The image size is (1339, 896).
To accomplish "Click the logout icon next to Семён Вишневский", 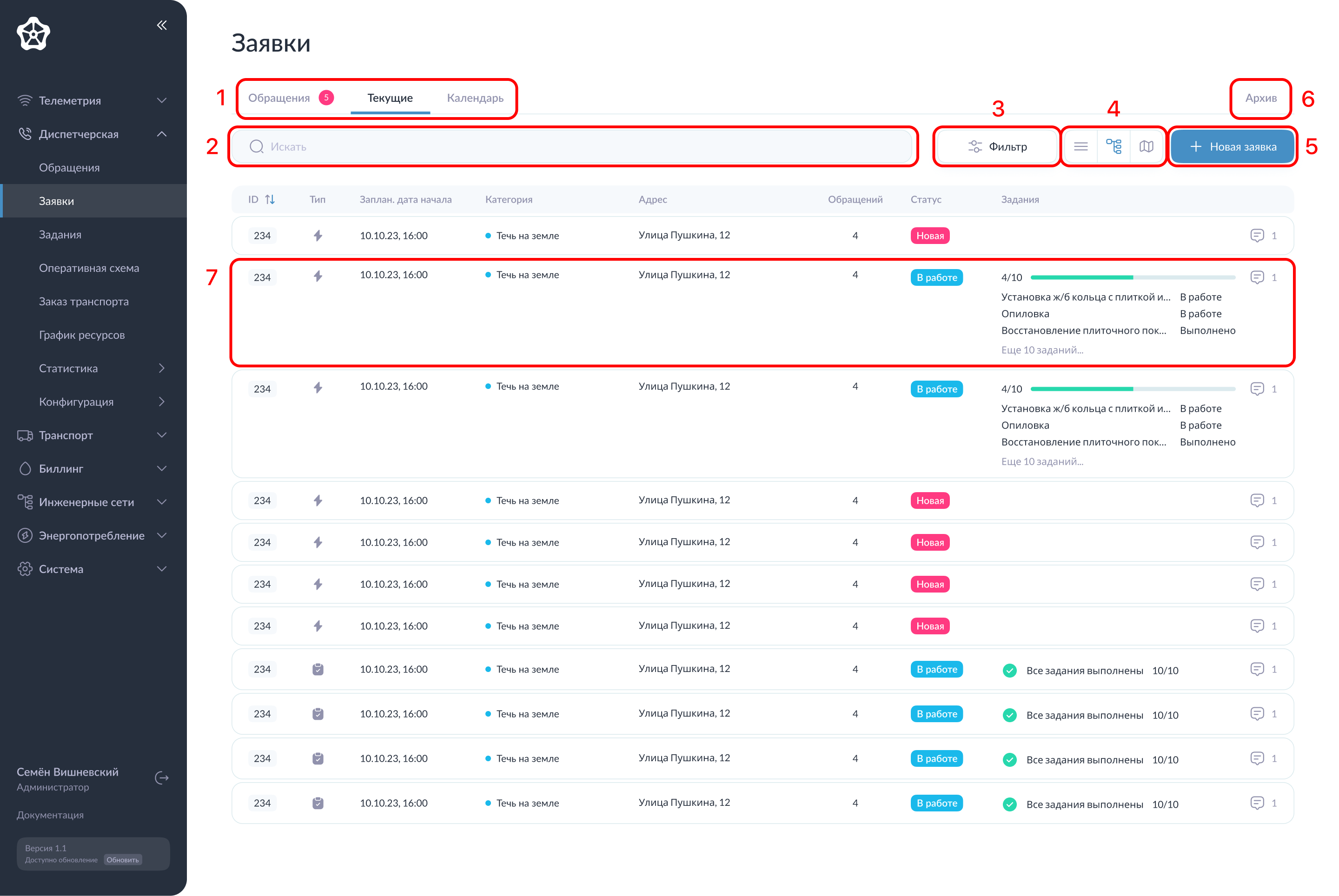I will coord(162,778).
